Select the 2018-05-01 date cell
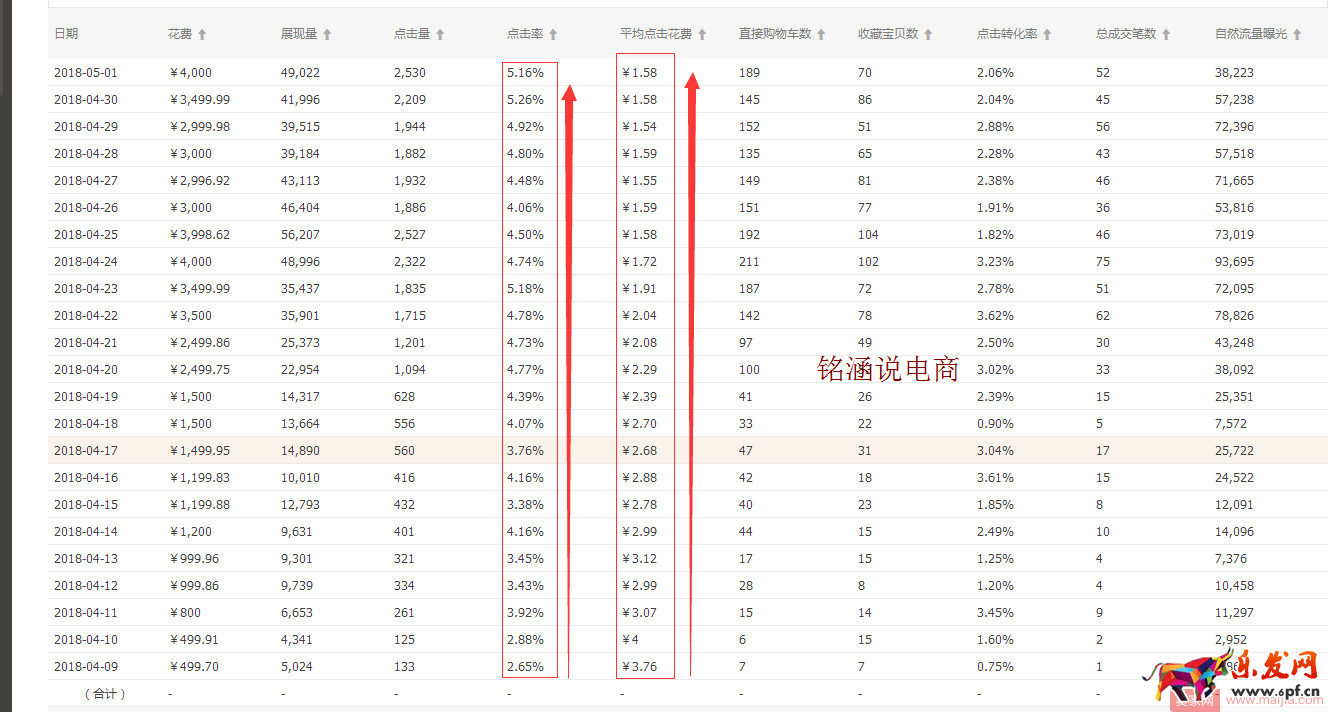This screenshot has height=712, width=1330. [87, 72]
